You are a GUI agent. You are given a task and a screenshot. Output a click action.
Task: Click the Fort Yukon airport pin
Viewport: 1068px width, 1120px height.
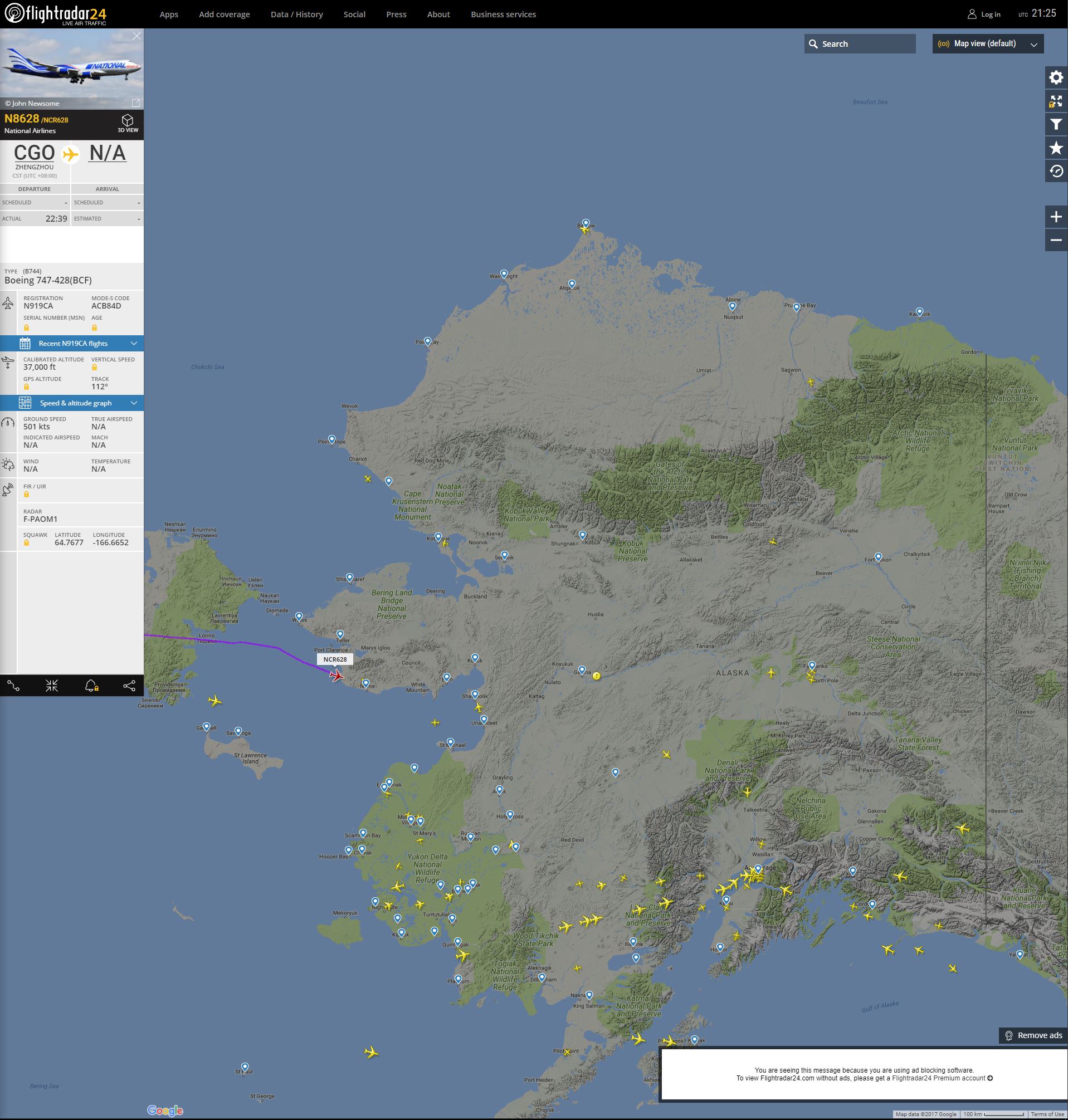879,557
